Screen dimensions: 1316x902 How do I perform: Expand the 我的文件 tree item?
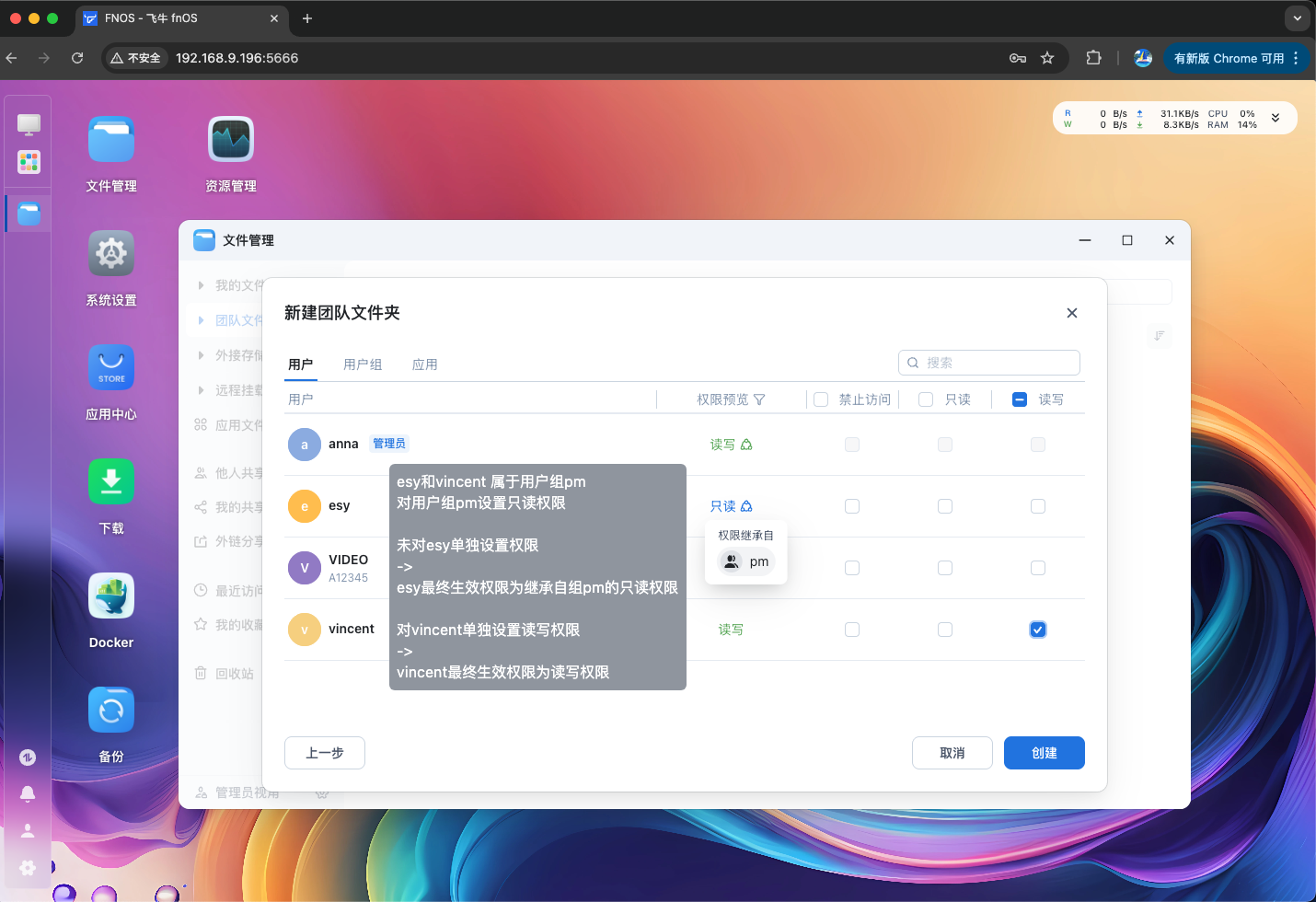[x=201, y=285]
